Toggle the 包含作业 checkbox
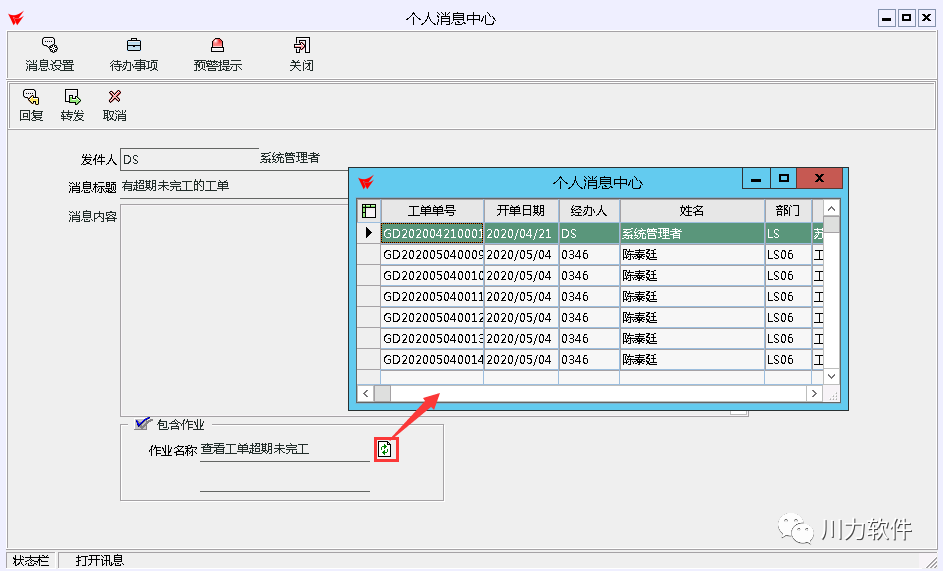The image size is (943, 571). click(x=142, y=424)
